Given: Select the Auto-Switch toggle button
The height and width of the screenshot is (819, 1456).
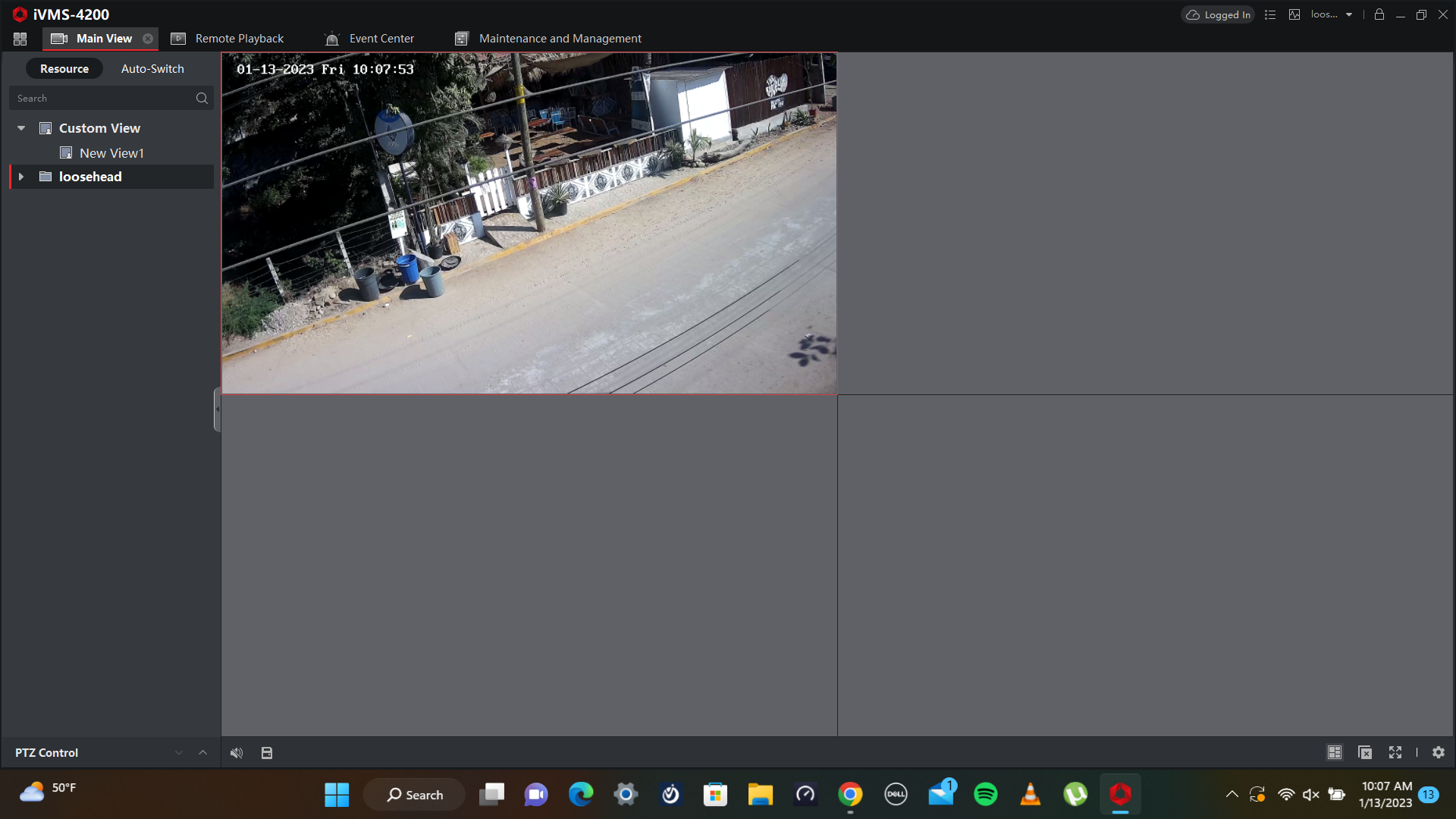Looking at the screenshot, I should [x=152, y=69].
